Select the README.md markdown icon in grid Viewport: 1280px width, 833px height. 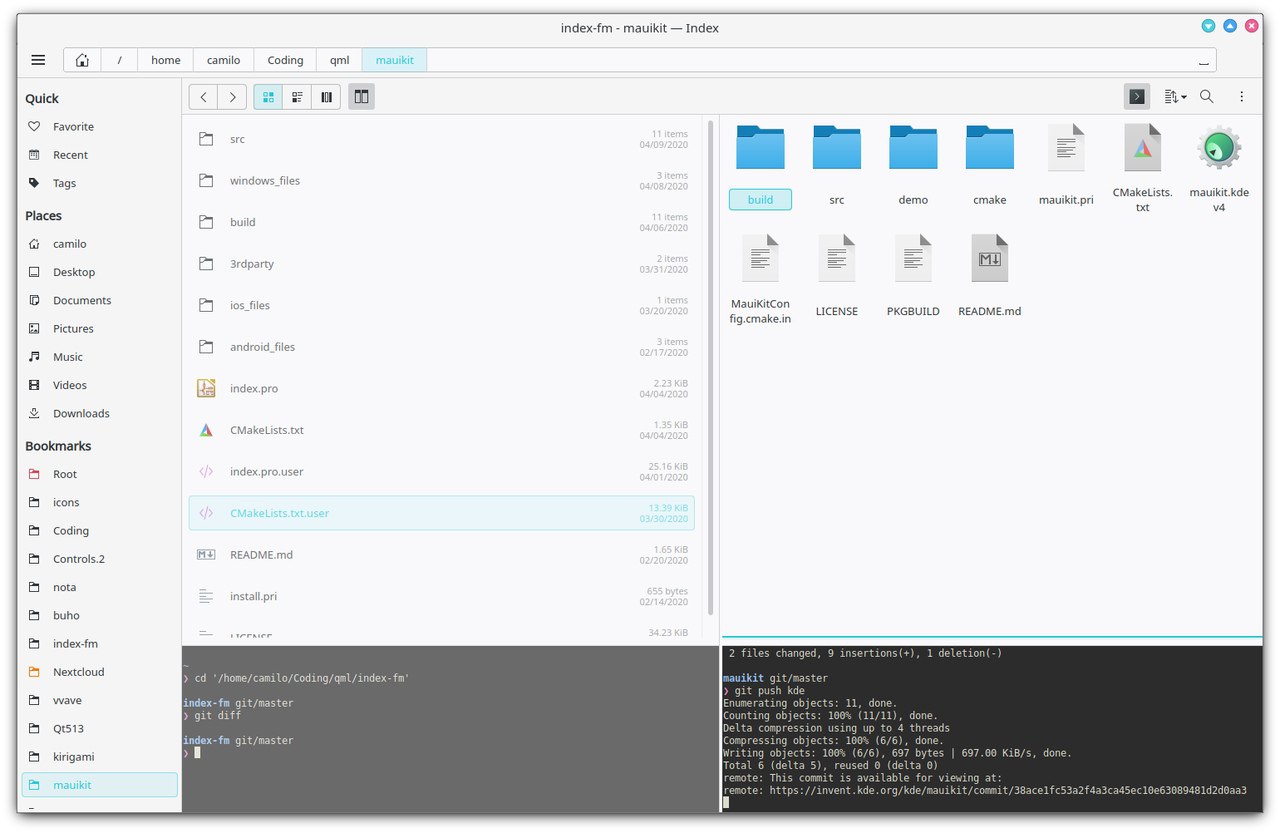pyautogui.click(x=990, y=259)
